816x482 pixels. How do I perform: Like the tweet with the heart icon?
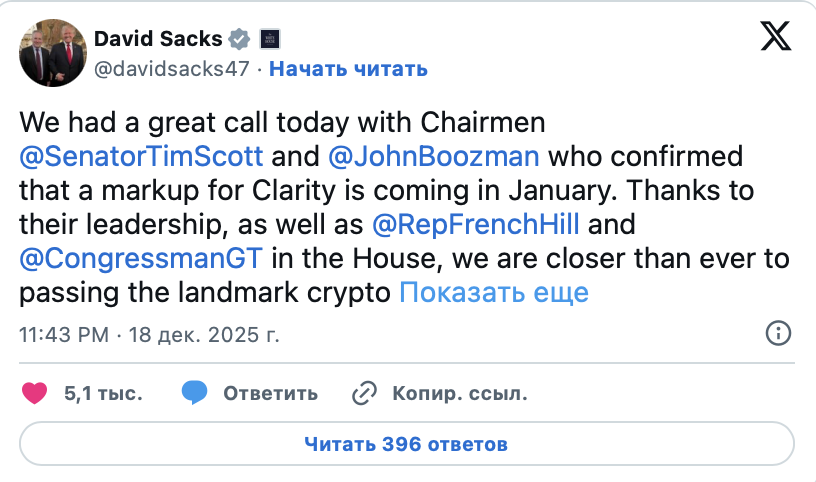tap(35, 393)
